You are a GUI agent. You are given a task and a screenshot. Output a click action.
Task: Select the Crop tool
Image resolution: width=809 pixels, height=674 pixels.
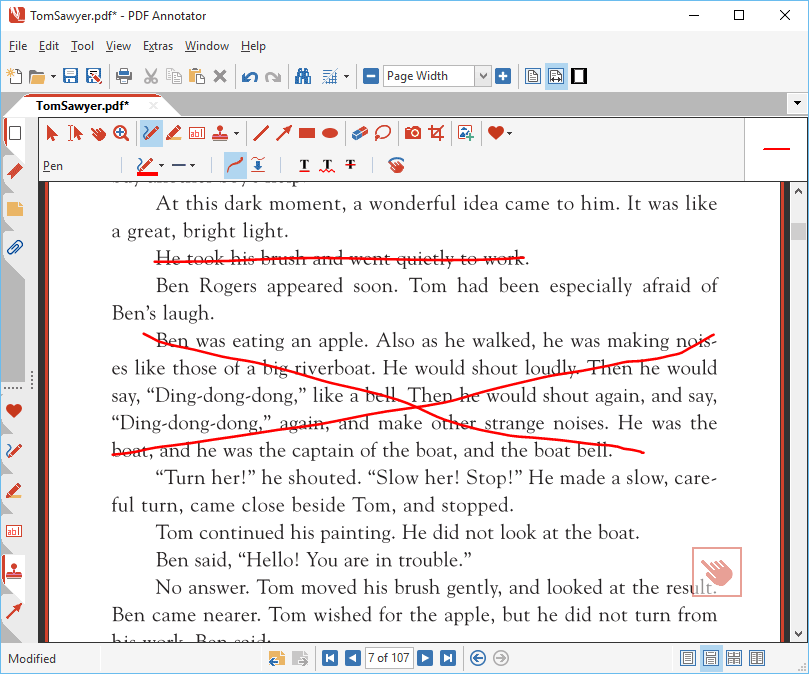pos(436,134)
